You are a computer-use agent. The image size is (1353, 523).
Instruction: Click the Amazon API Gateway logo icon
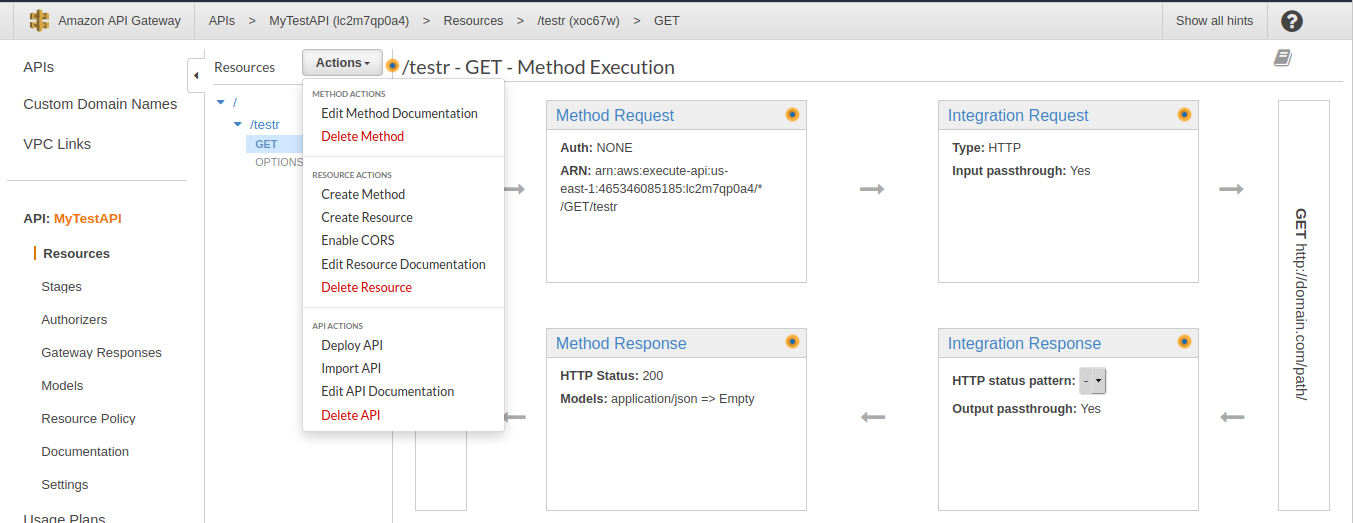pos(39,20)
